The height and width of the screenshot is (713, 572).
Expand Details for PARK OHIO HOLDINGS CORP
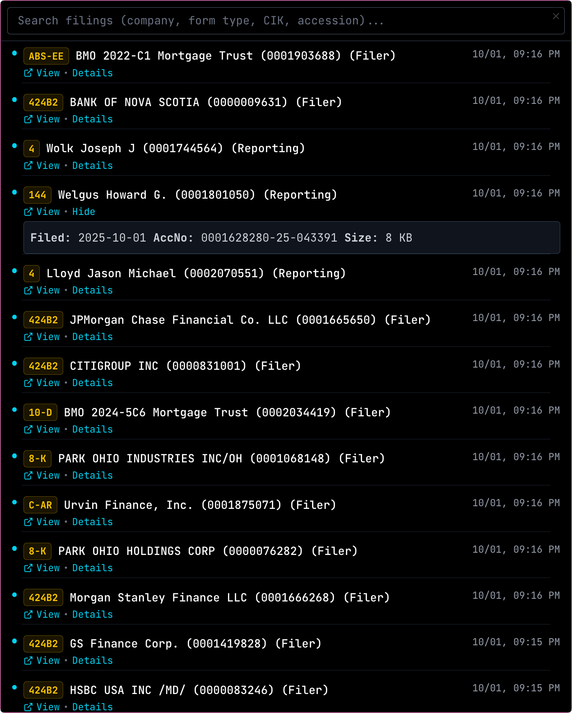(92, 568)
